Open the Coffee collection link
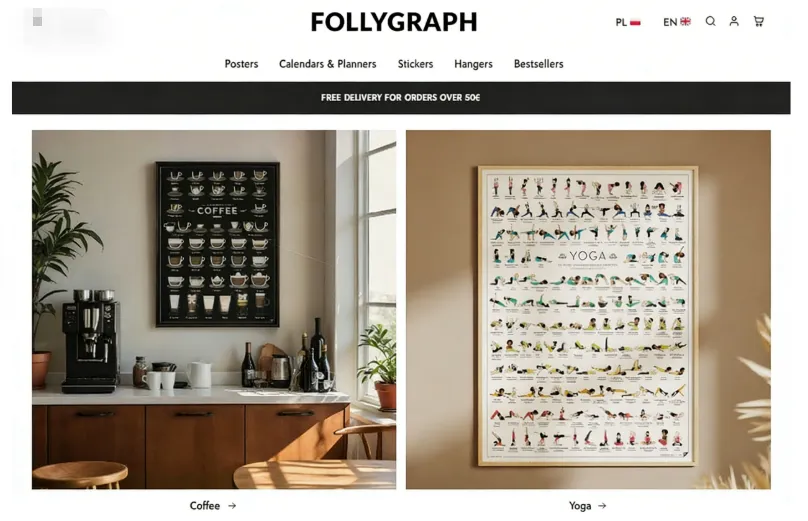Screen dimensions: 808x521 click(x=205, y=506)
